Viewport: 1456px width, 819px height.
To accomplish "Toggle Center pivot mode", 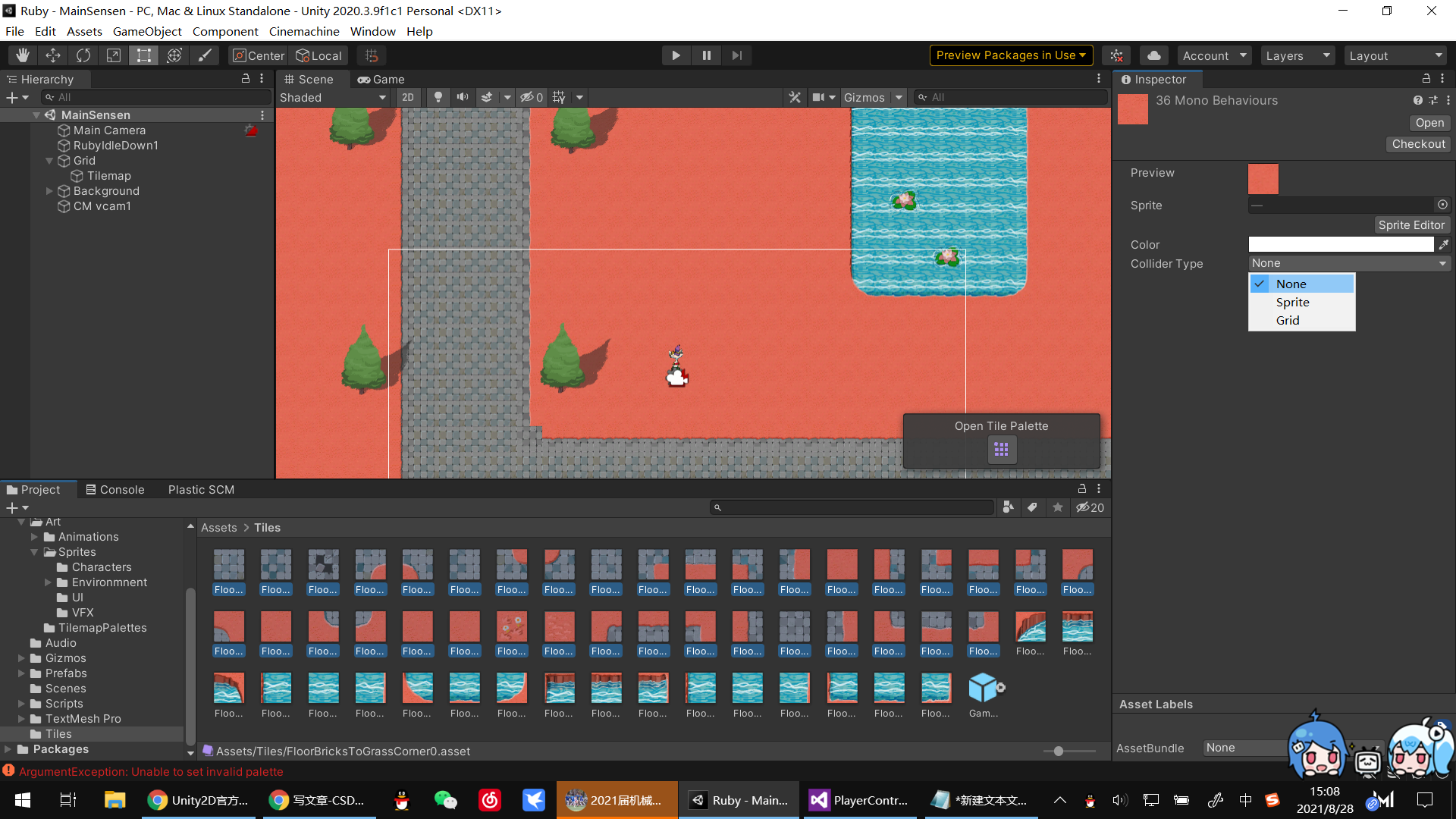I will click(x=258, y=55).
